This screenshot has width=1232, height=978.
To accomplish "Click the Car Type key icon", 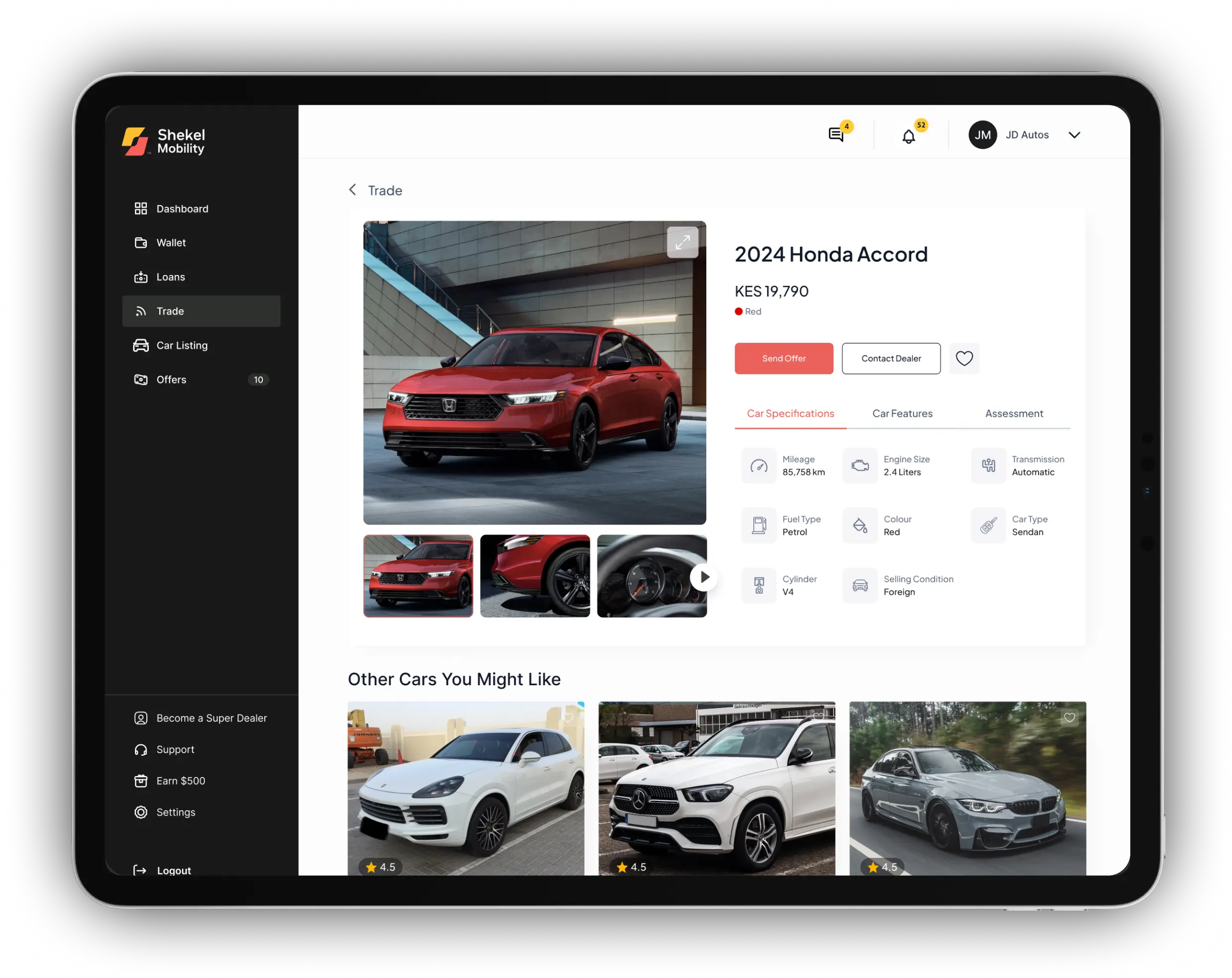I will (988, 525).
